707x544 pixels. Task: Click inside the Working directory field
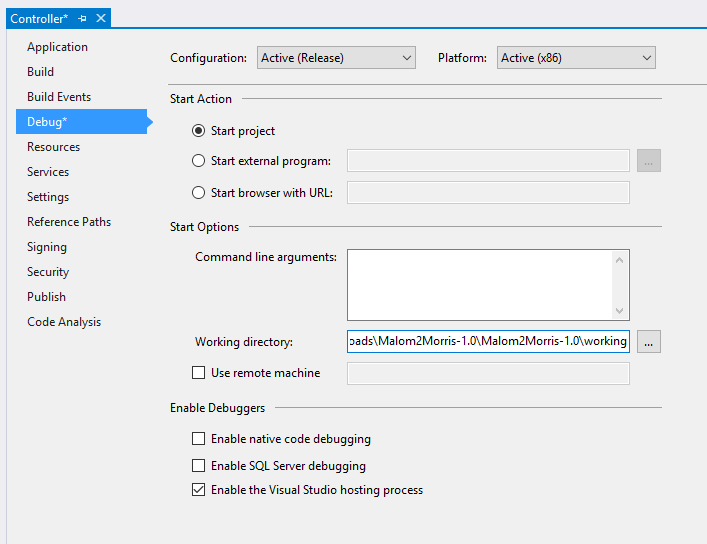488,342
